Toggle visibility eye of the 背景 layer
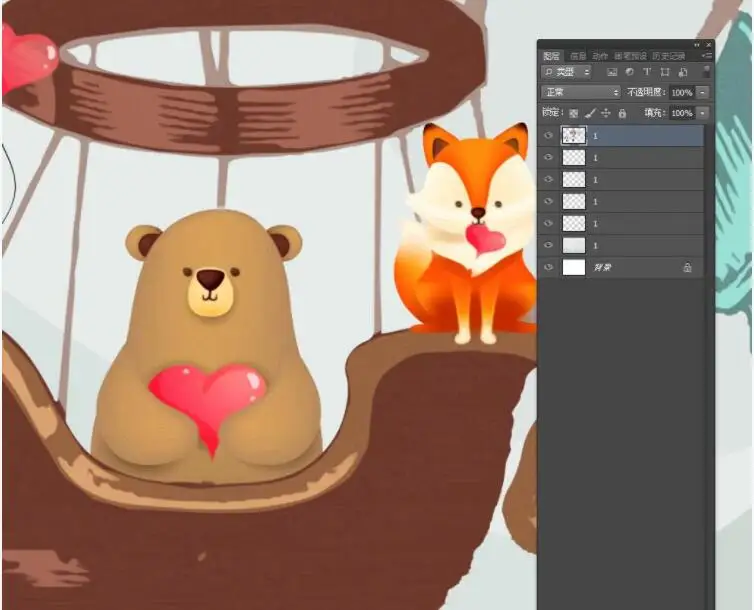Viewport: 754px width, 610px height. click(x=548, y=267)
